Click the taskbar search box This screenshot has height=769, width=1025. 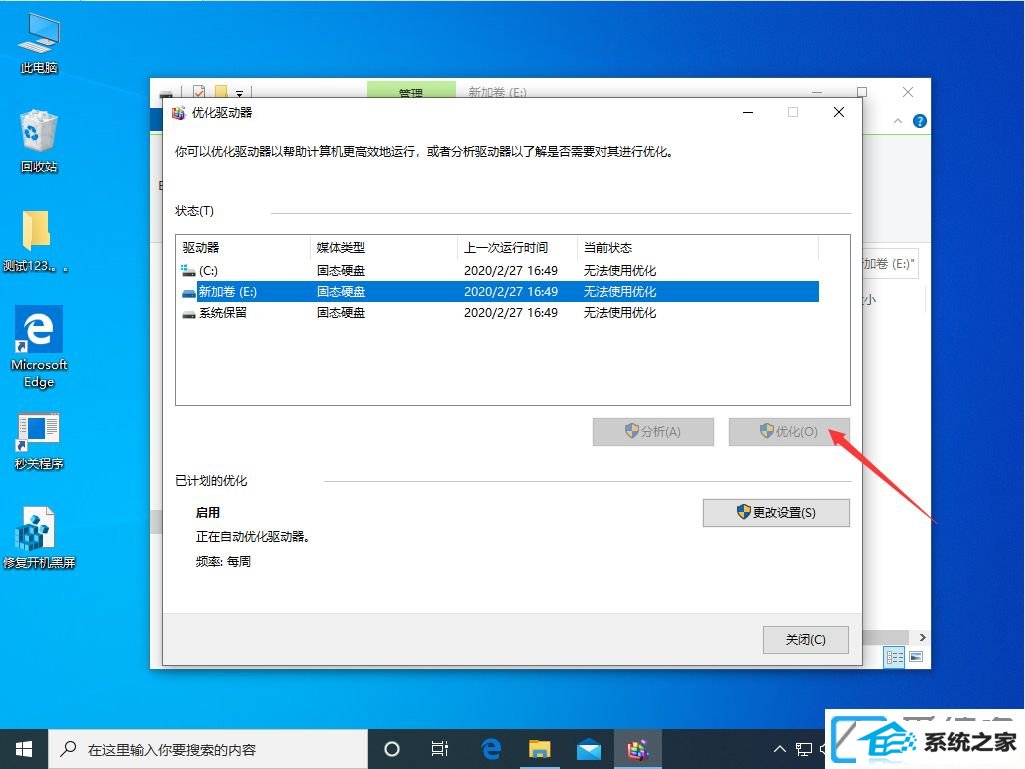click(x=208, y=749)
